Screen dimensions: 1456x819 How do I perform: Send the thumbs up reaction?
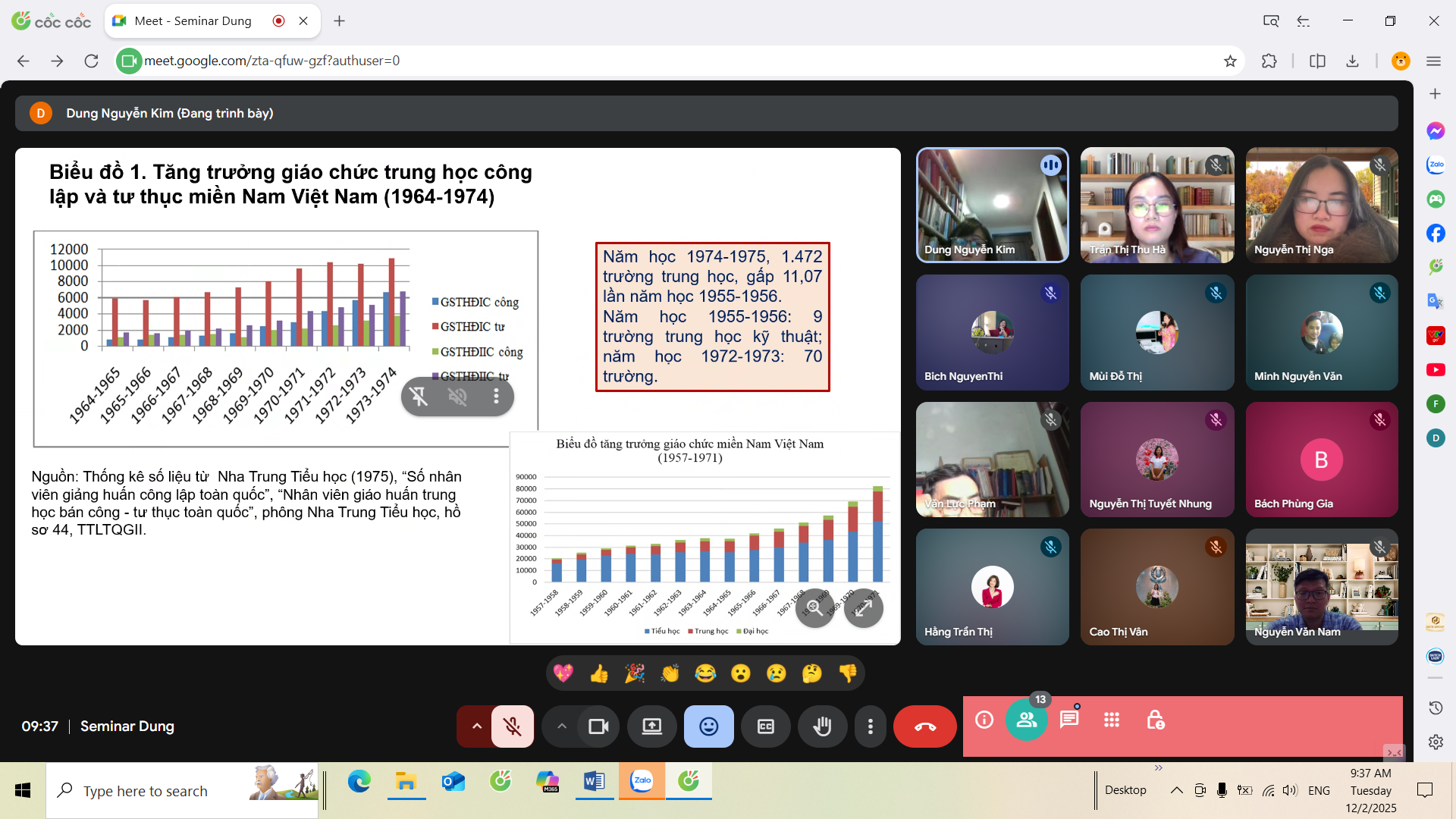[598, 673]
